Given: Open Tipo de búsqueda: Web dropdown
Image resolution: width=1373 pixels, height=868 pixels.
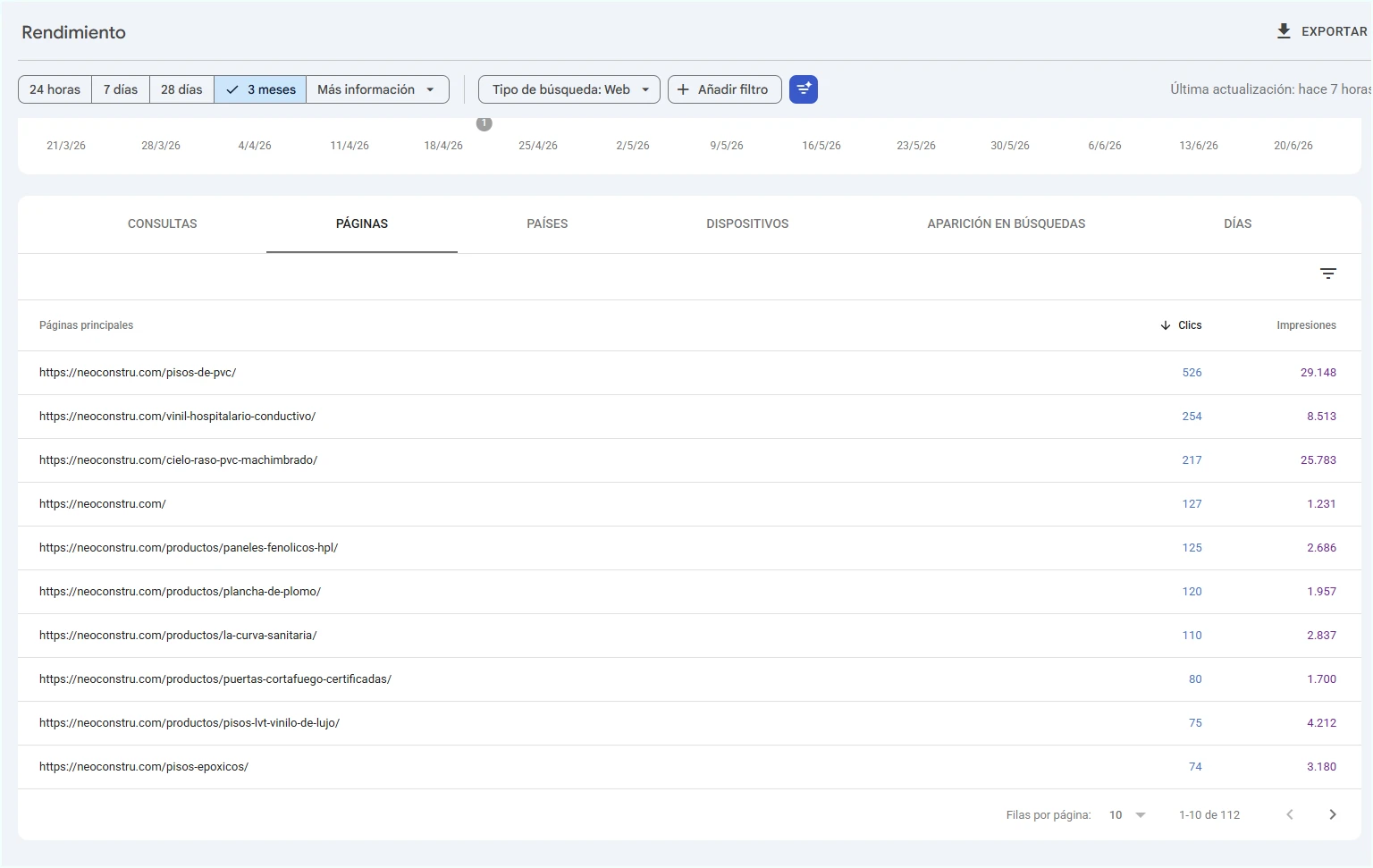Looking at the screenshot, I should 569,89.
